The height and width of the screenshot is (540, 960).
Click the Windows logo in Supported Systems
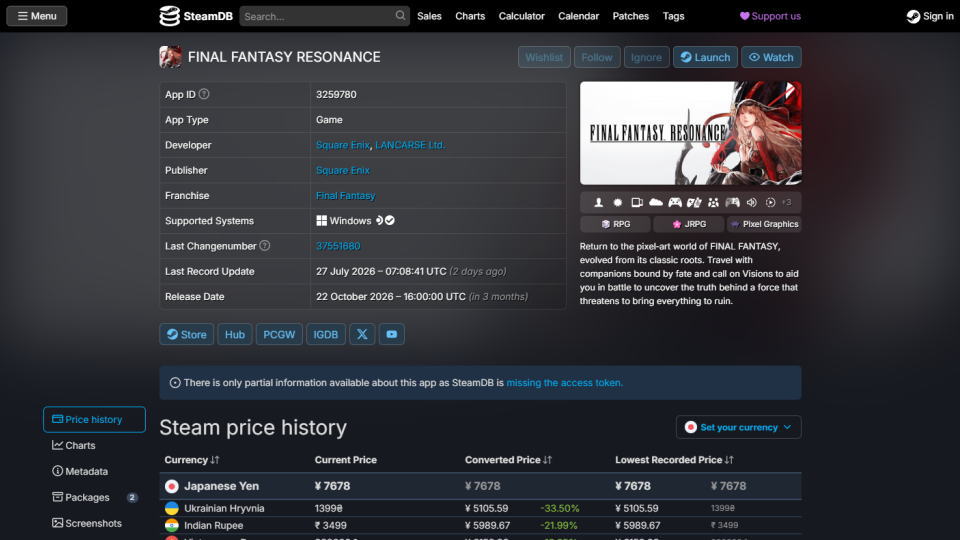pyautogui.click(x=321, y=220)
